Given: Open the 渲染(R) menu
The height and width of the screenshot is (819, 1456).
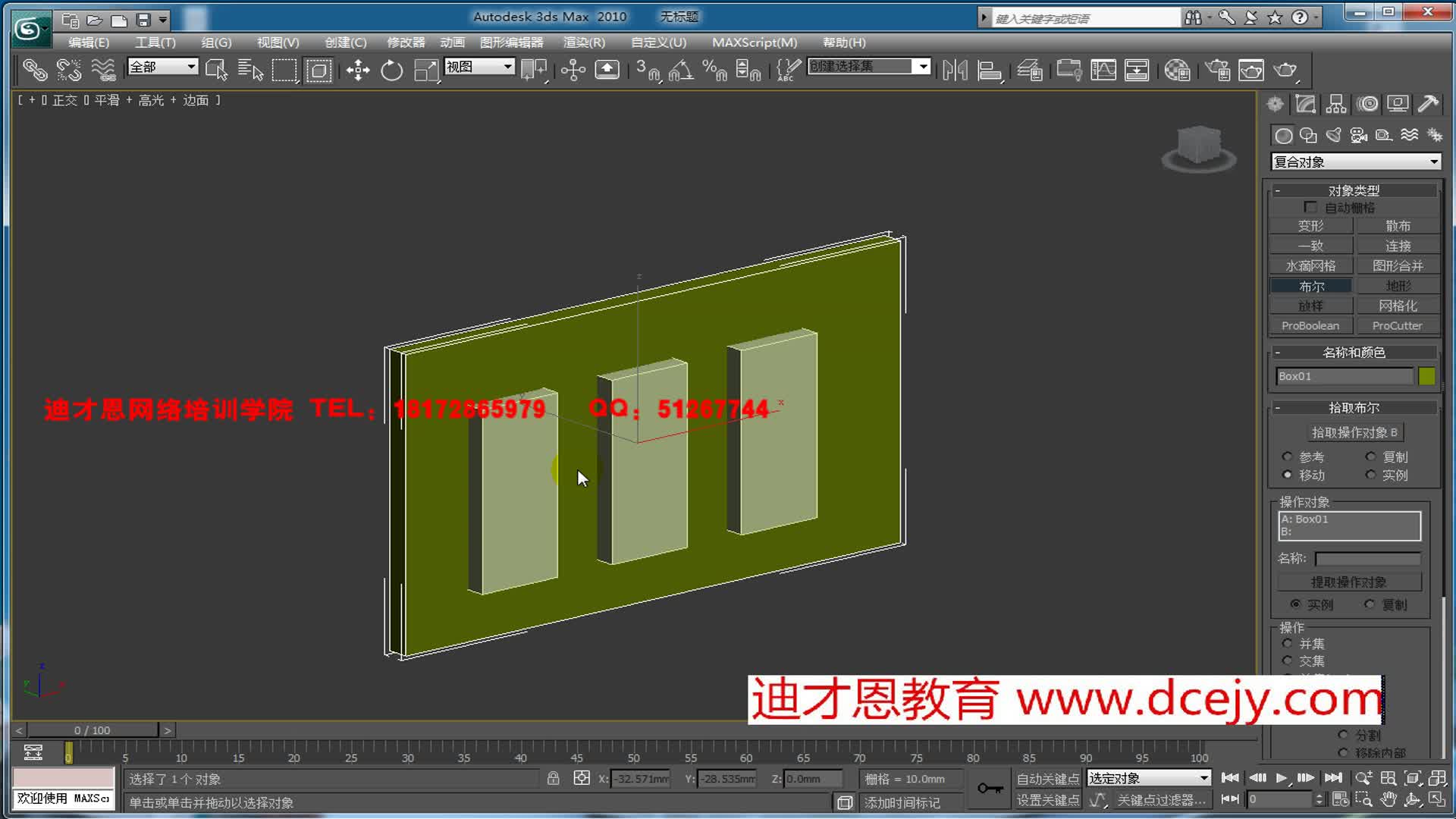Looking at the screenshot, I should pyautogui.click(x=584, y=42).
